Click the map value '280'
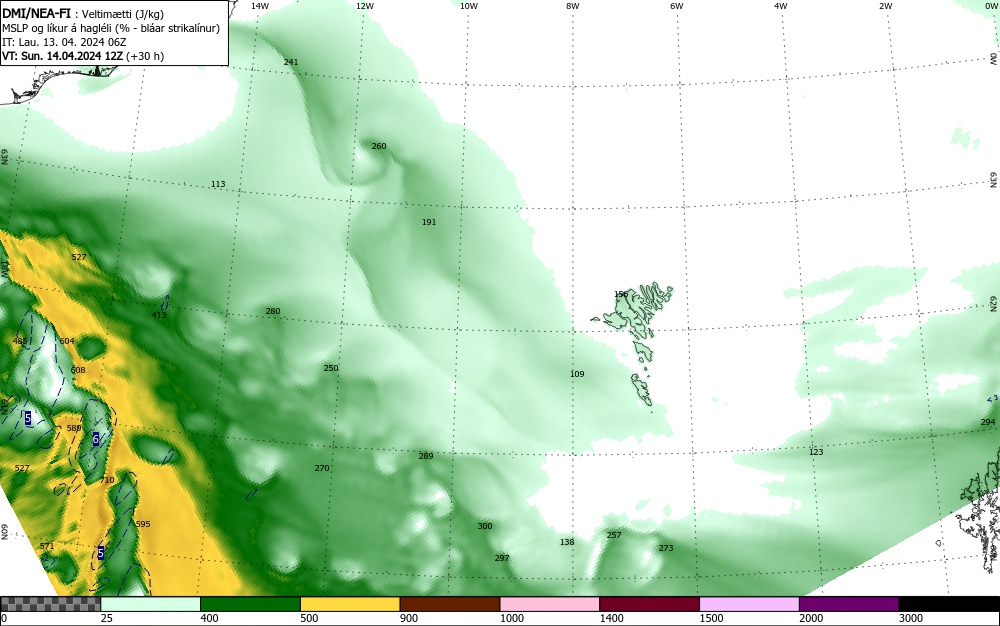1000x626 pixels. (273, 311)
